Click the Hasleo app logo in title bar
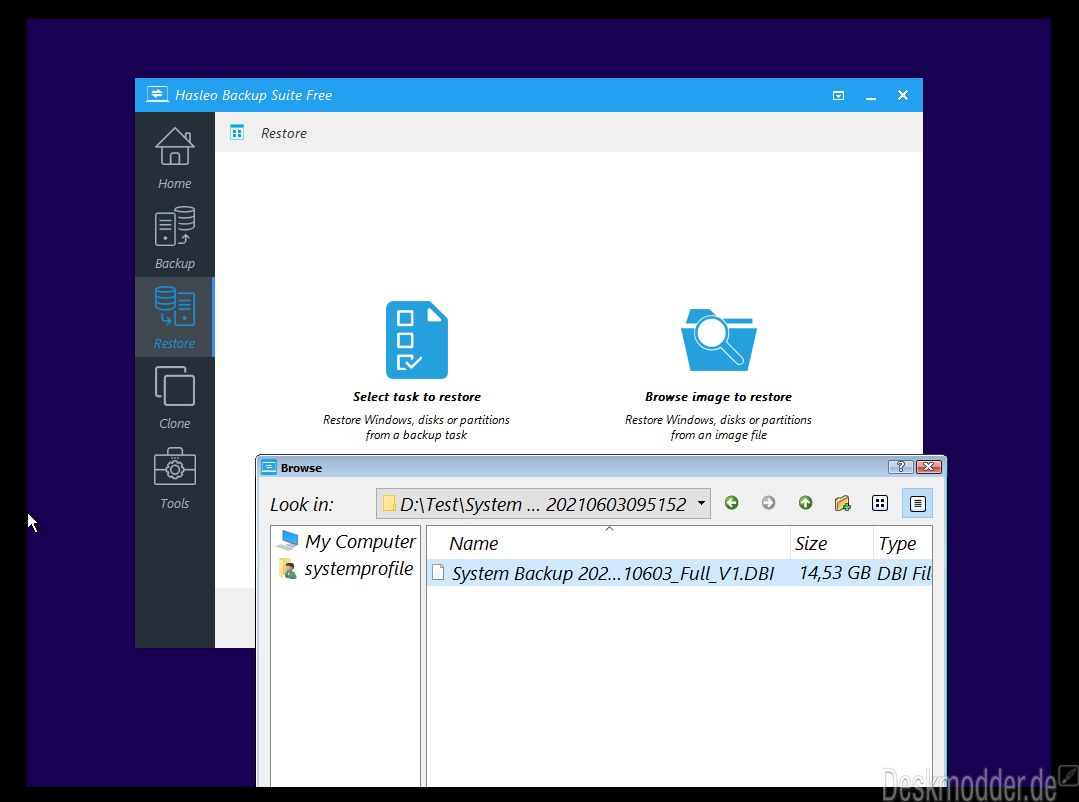This screenshot has width=1079, height=802. pos(157,94)
